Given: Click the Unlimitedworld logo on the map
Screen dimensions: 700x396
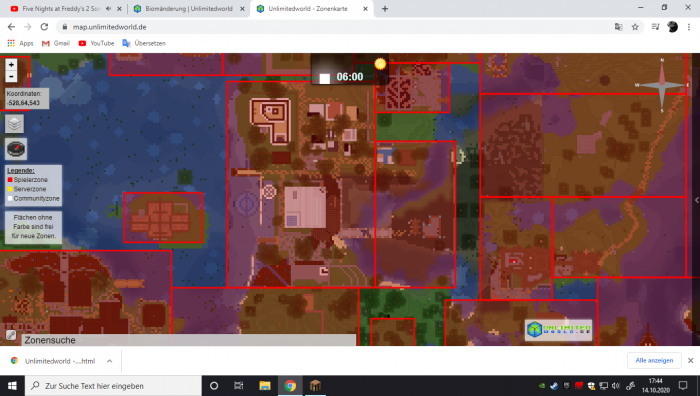Looking at the screenshot, I should (558, 330).
